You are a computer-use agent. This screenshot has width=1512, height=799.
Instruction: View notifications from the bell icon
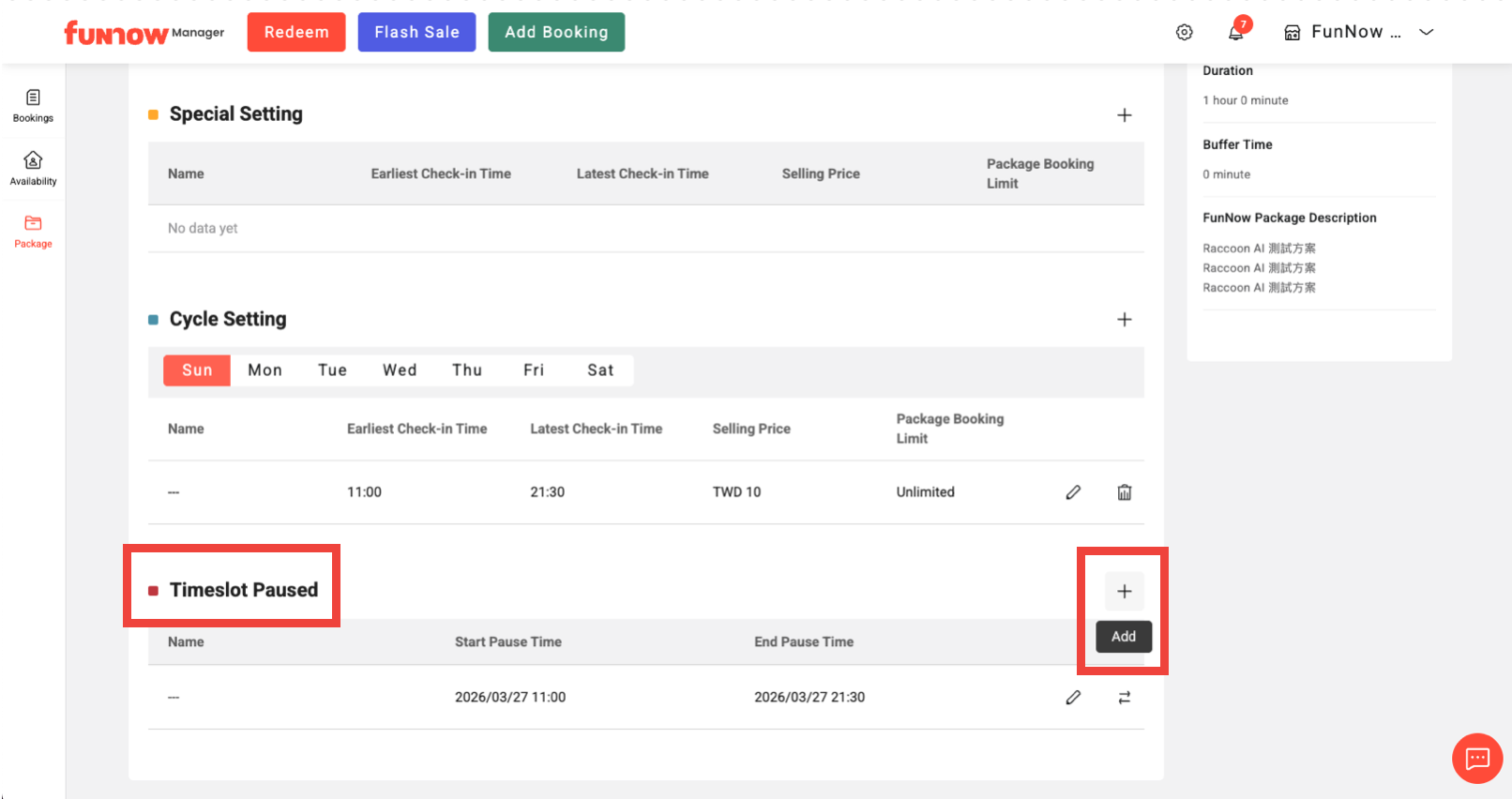coord(1235,33)
